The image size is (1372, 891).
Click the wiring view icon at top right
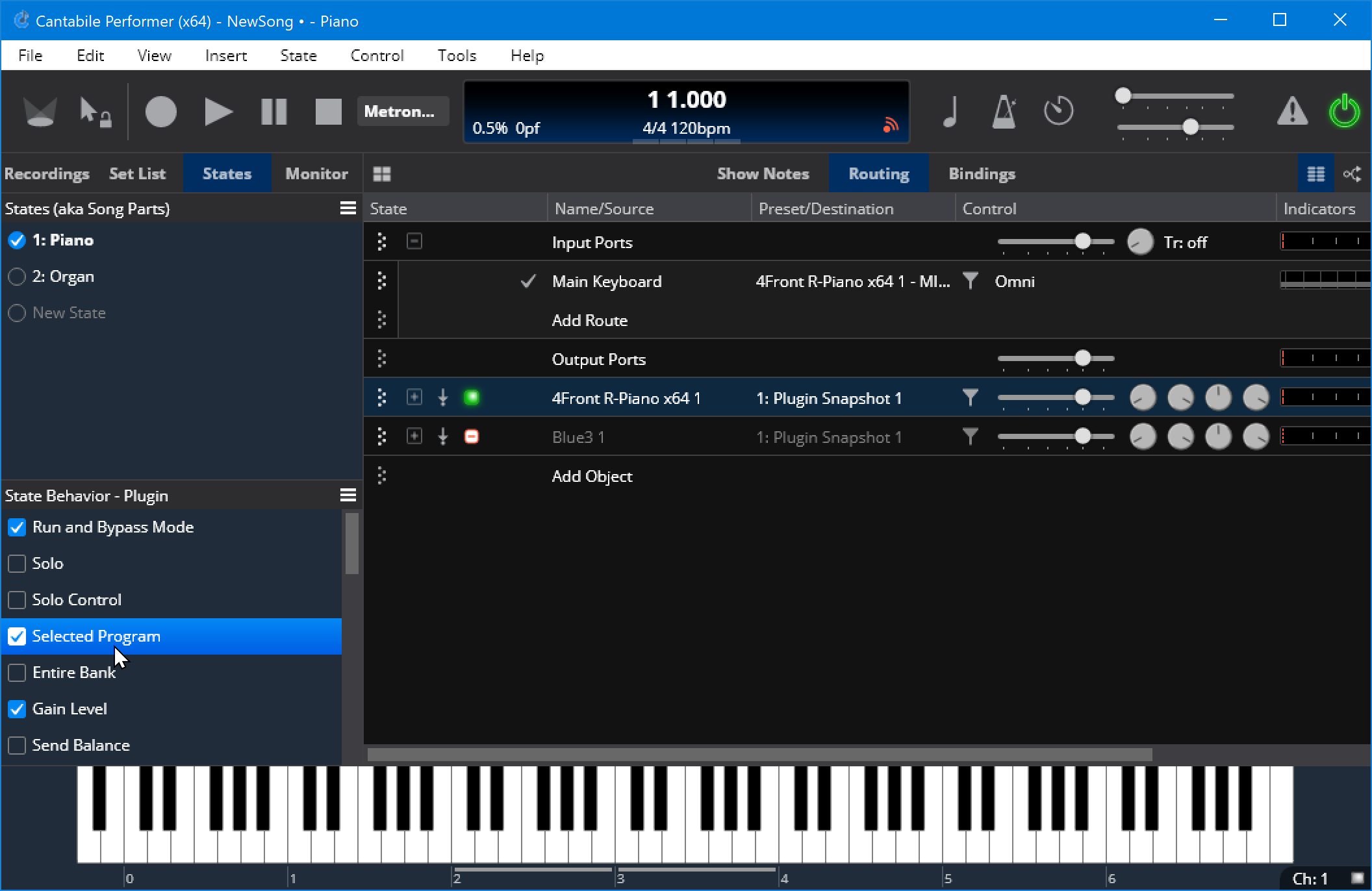click(x=1353, y=173)
